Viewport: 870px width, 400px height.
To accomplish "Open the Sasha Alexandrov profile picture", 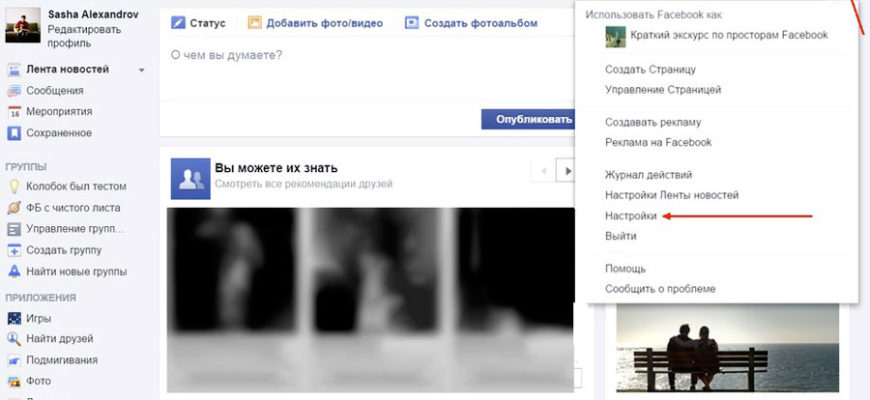I will point(23,25).
